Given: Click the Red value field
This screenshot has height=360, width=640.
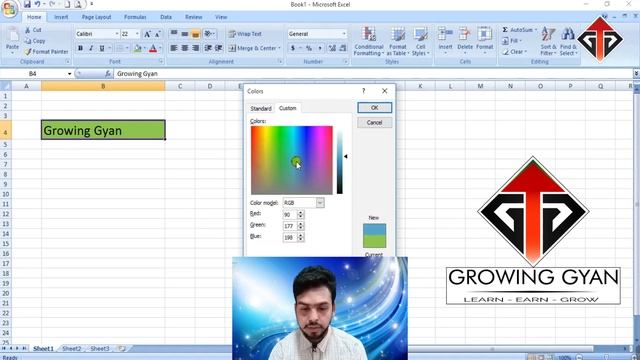Looking at the screenshot, I should 289,214.
